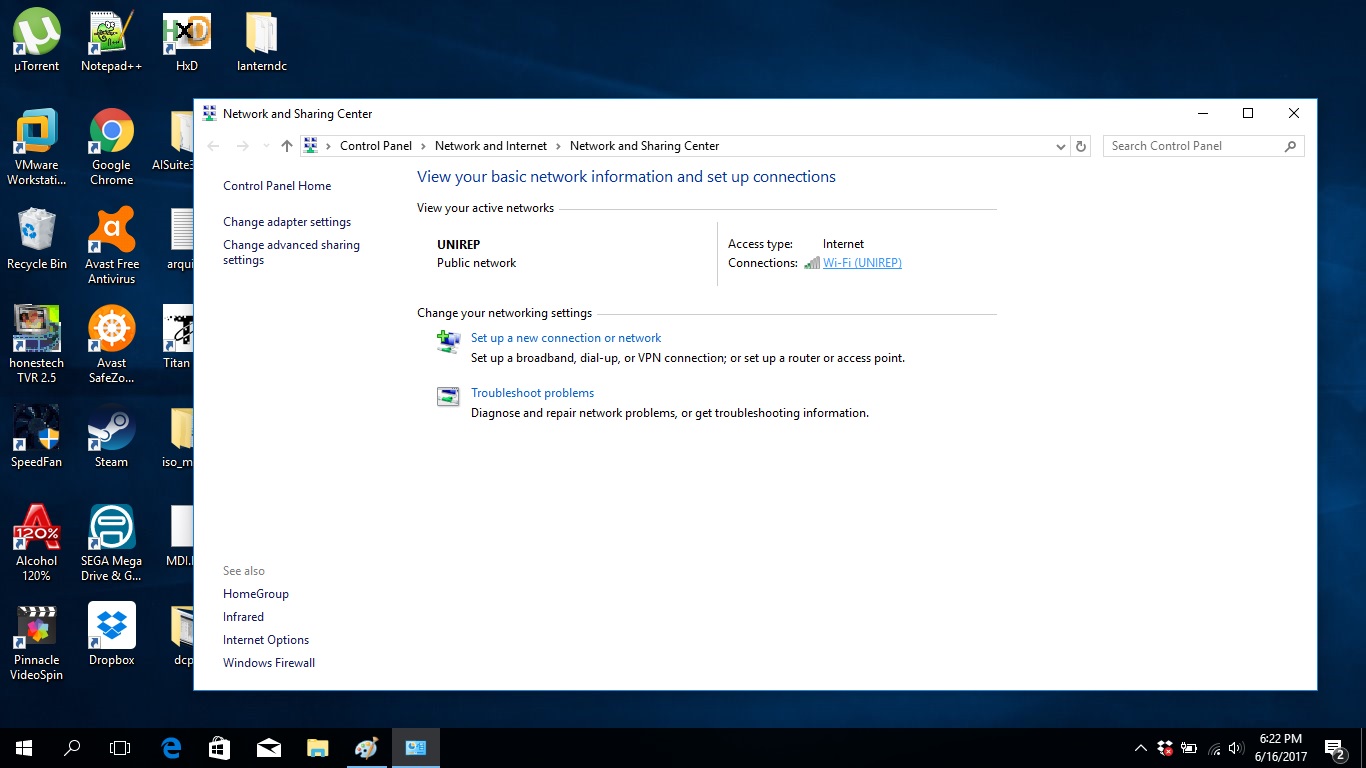Open Infrared under See also
Viewport: 1366px width, 768px height.
coord(243,617)
